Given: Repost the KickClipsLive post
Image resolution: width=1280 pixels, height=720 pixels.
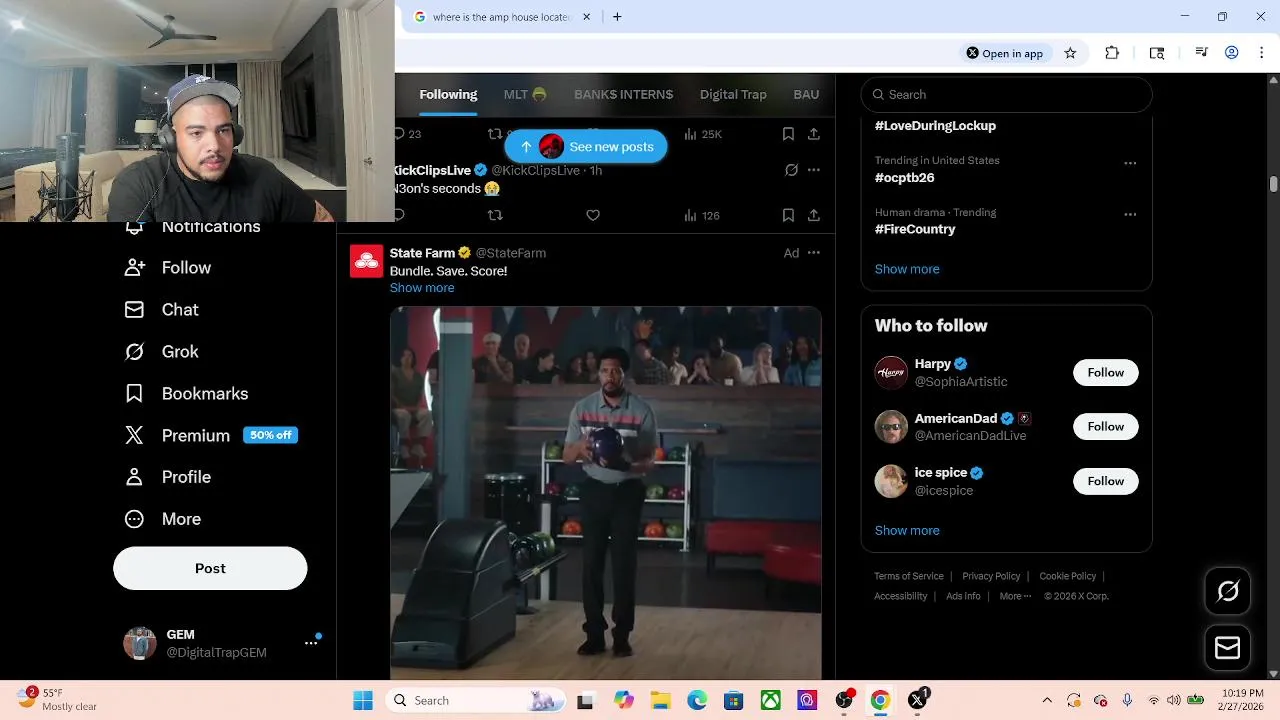Looking at the screenshot, I should point(495,215).
